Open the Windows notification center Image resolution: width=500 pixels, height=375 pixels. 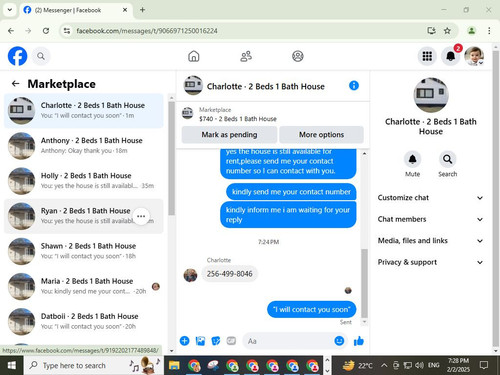(484, 366)
